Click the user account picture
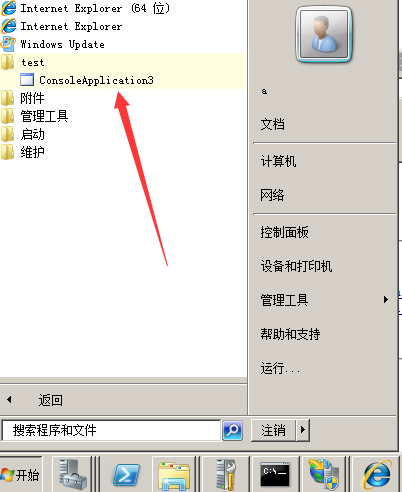Screen dimensions: 402x492 324,34
